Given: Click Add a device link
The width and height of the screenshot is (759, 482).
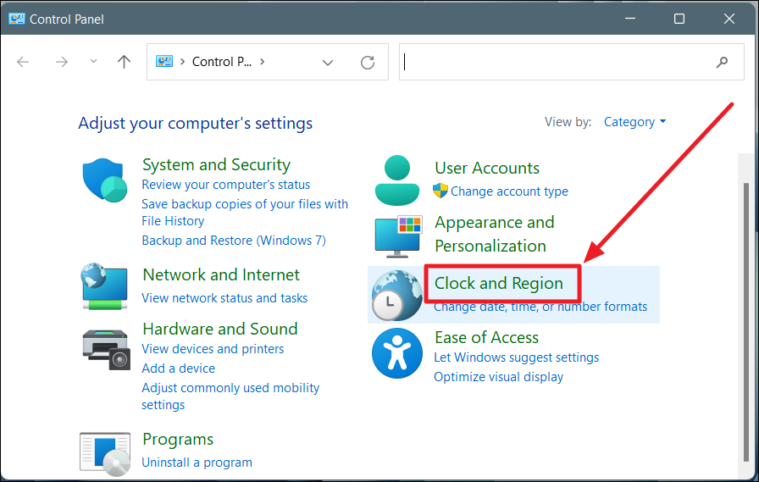Looking at the screenshot, I should click(x=178, y=368).
